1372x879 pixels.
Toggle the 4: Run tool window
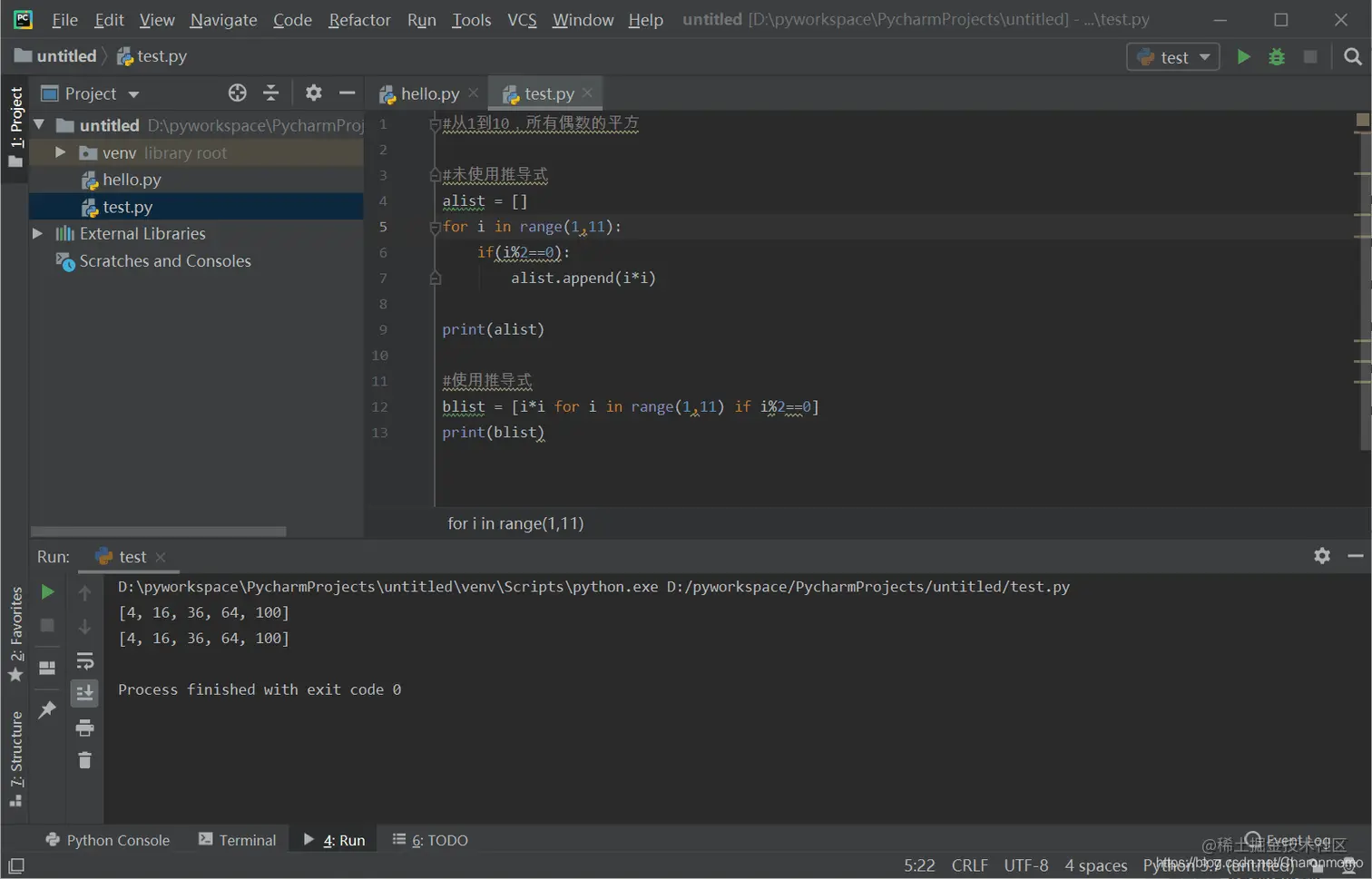[334, 840]
